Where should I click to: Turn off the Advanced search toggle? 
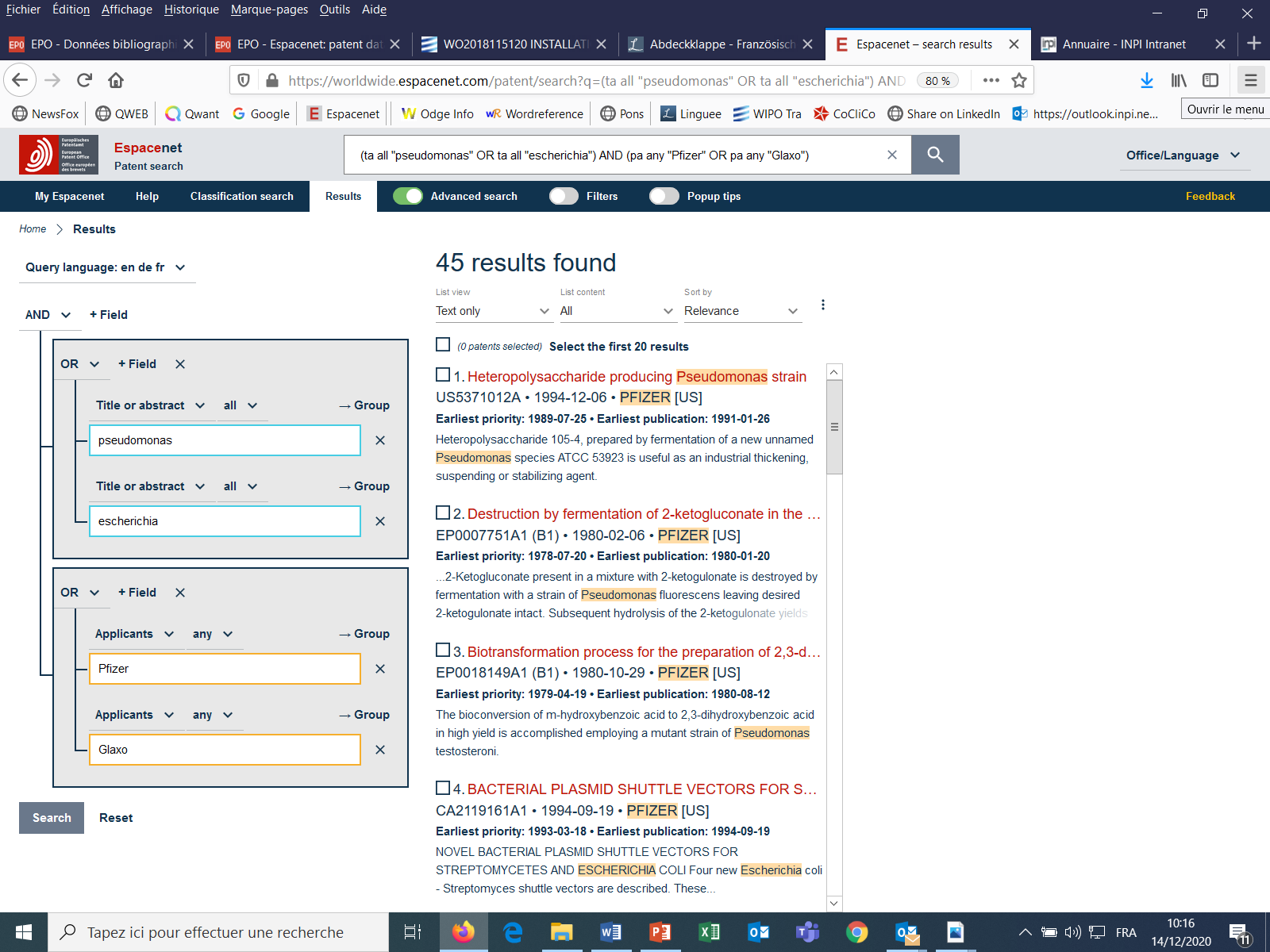click(408, 196)
